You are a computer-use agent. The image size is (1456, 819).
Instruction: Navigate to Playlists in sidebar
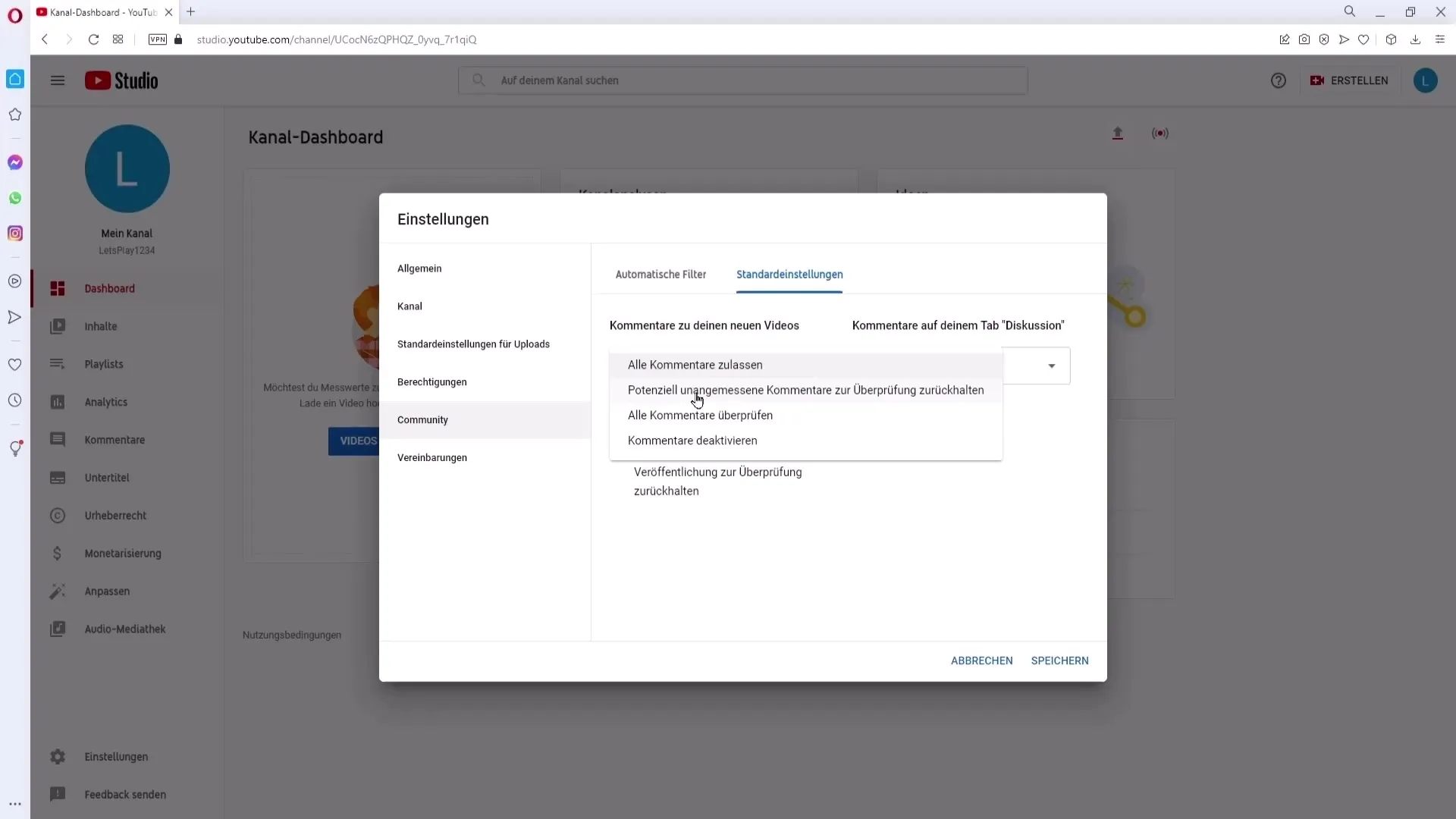(x=104, y=363)
